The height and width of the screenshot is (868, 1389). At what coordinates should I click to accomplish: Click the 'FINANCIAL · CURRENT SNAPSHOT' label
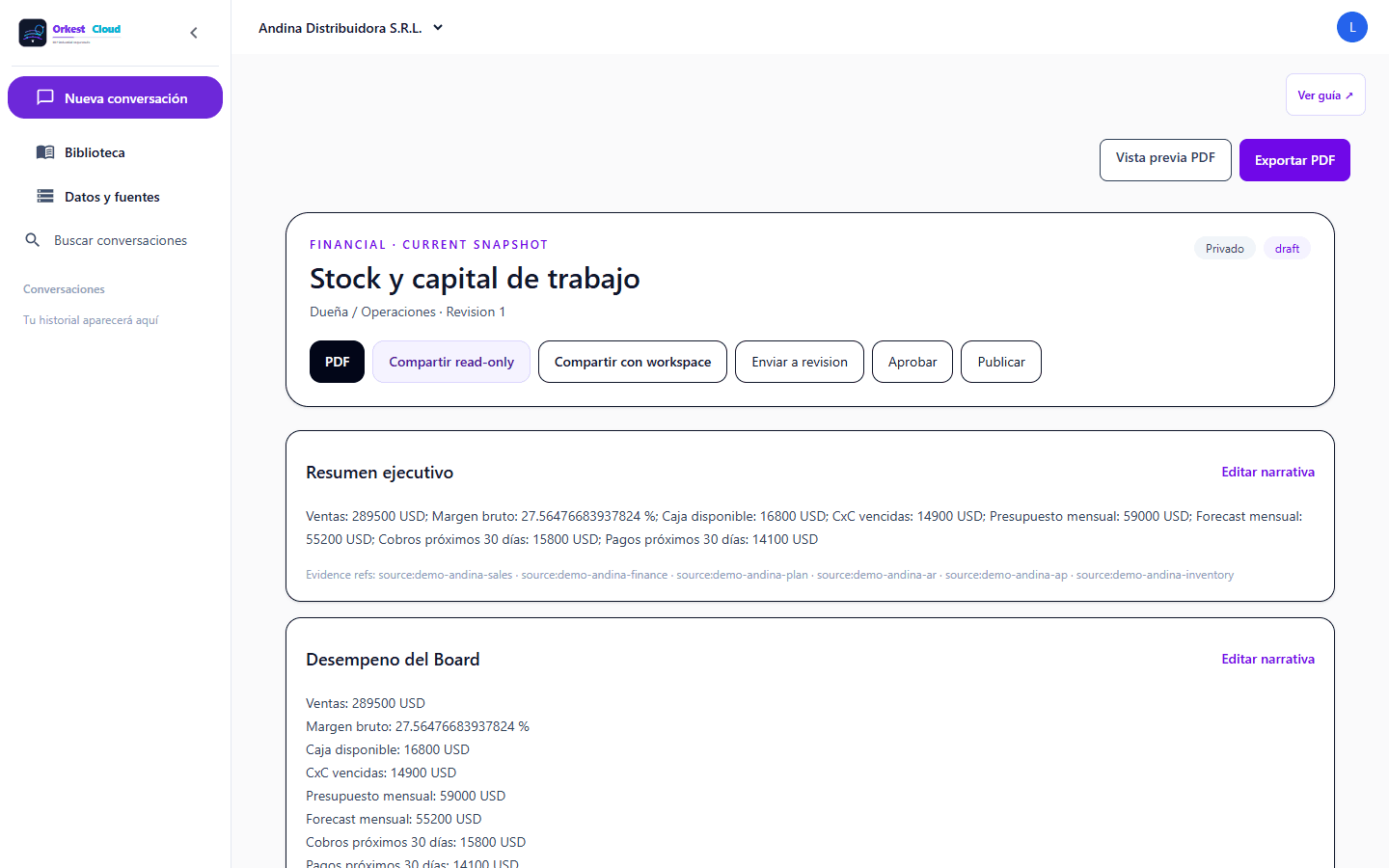click(x=428, y=245)
